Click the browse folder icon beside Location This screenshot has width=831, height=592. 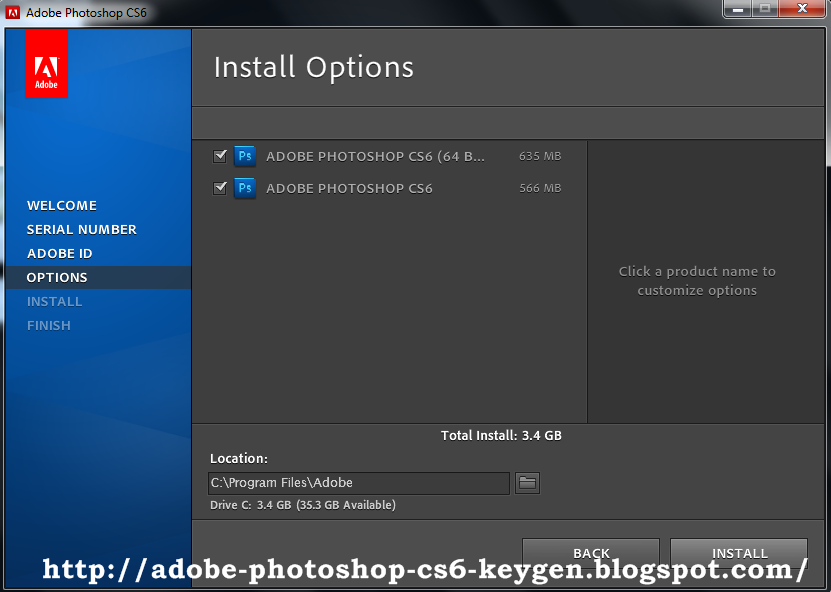point(527,483)
